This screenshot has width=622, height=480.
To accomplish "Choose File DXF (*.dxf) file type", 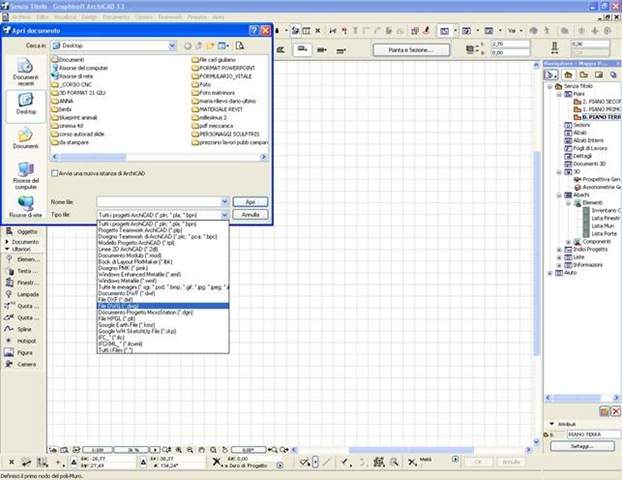I will tap(163, 300).
